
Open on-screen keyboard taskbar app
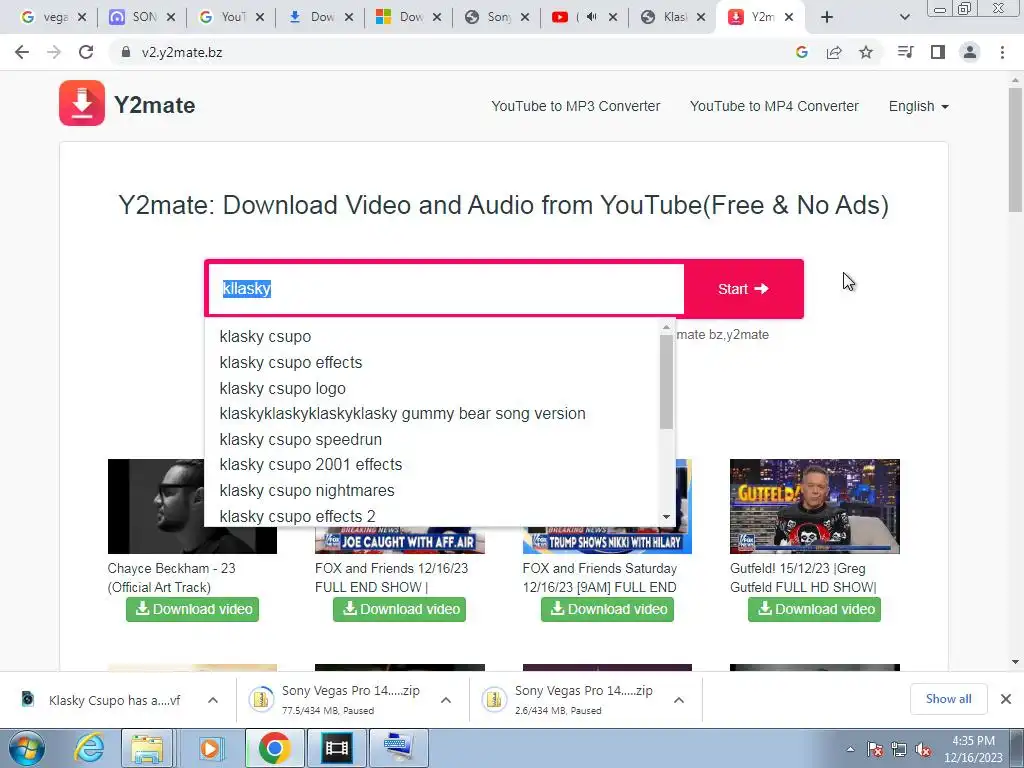pos(398,748)
